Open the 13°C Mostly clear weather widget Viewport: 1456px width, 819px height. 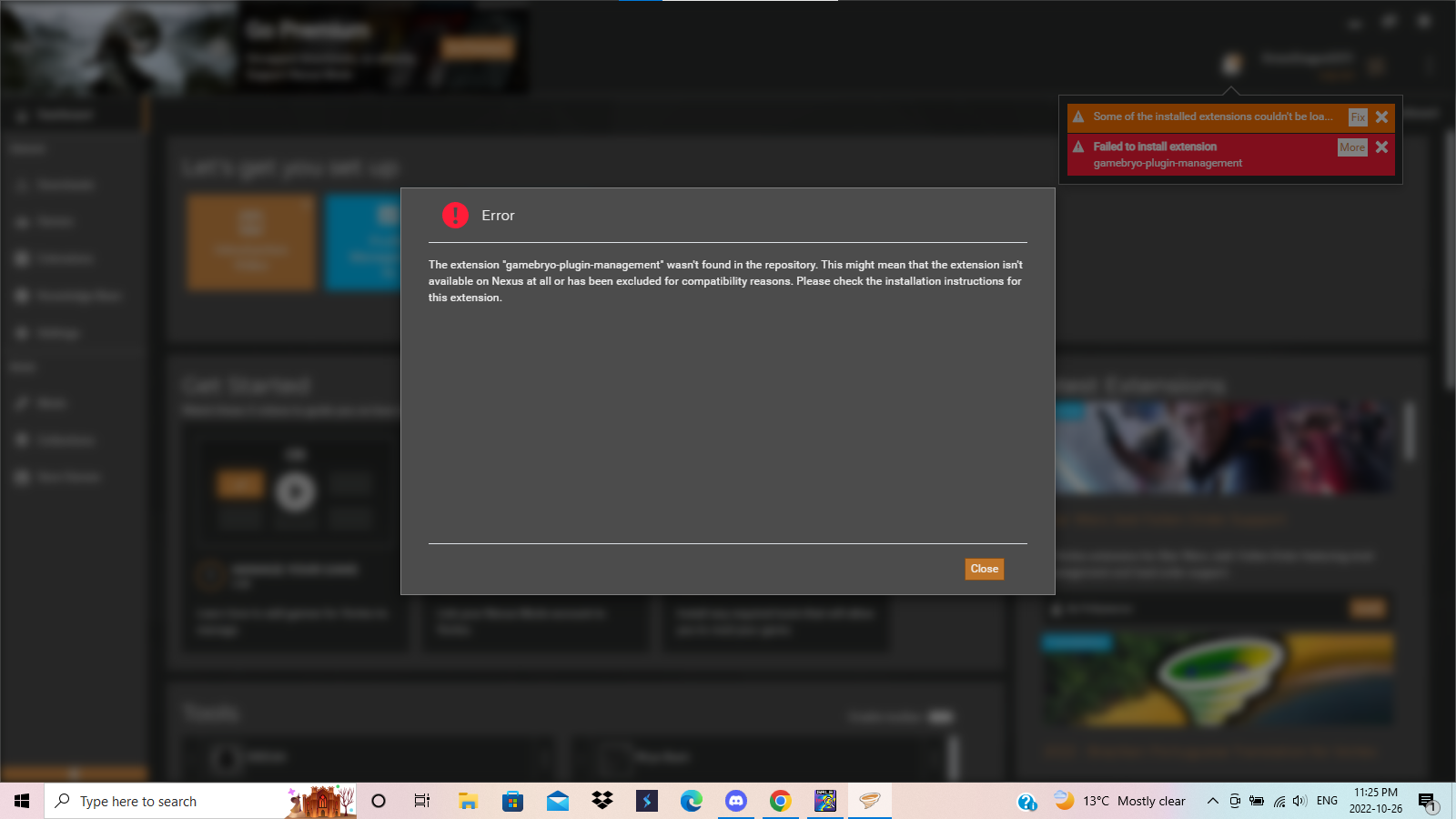(1119, 801)
